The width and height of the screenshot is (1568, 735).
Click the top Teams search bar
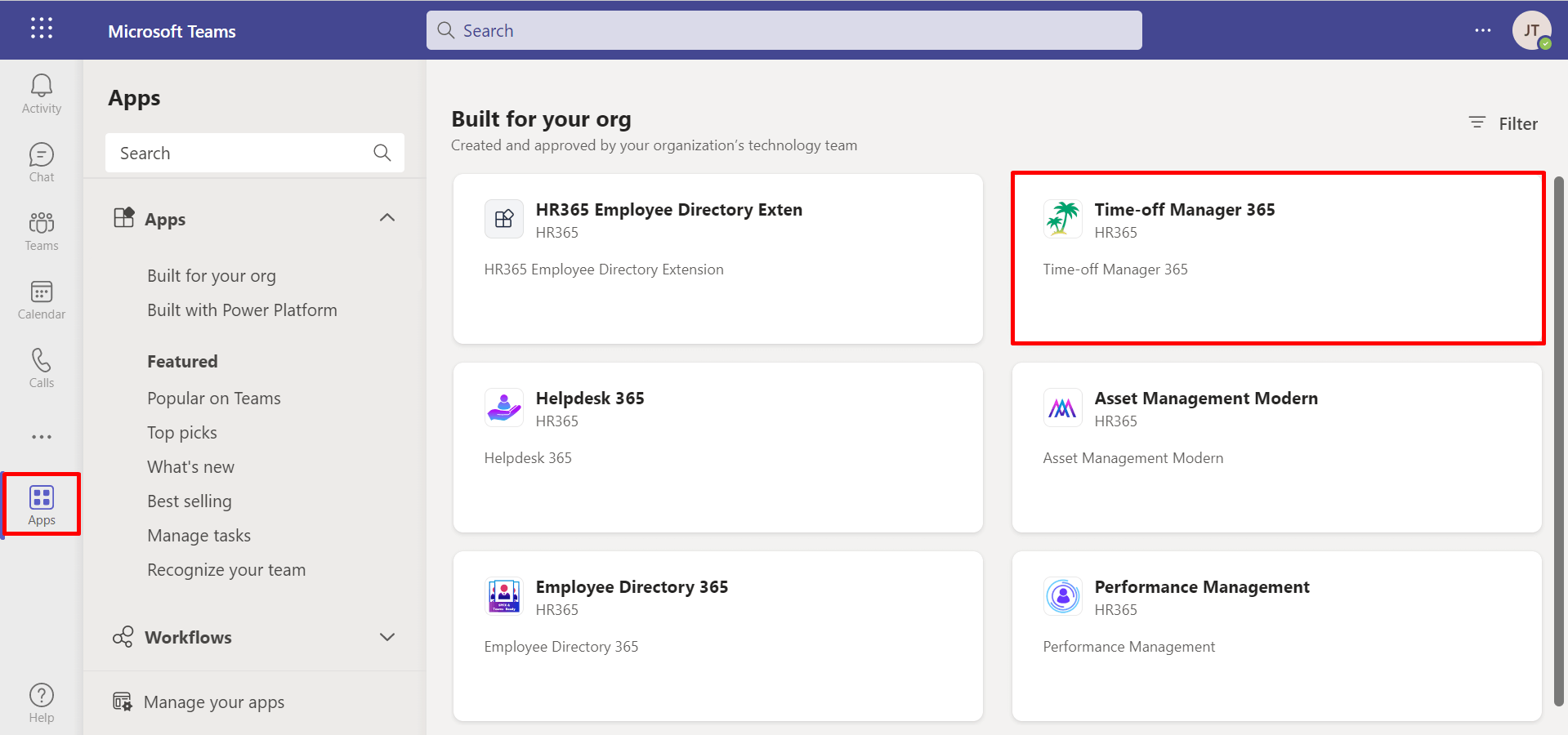[784, 30]
